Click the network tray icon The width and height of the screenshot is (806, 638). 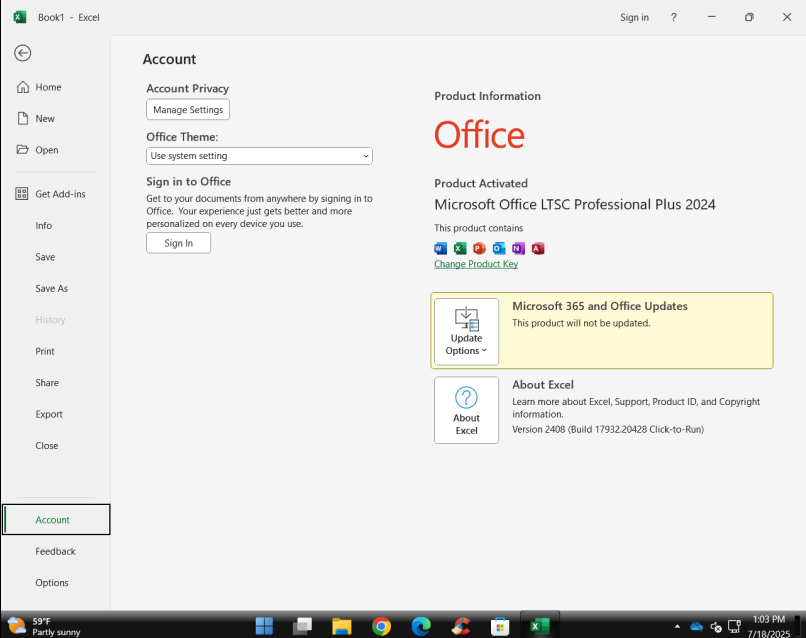click(734, 626)
